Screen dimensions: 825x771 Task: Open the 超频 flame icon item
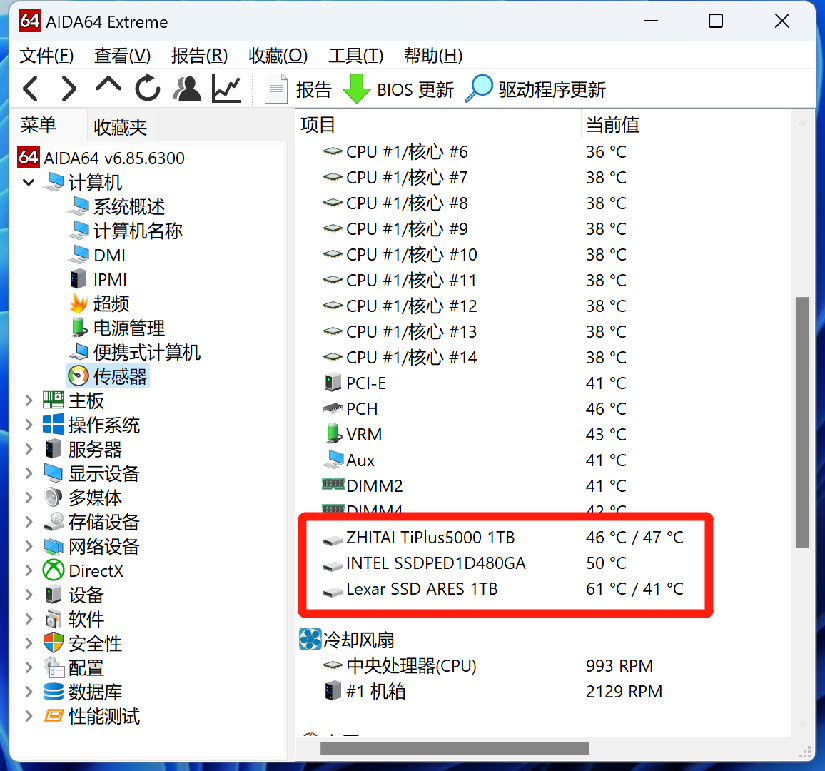[x=100, y=304]
